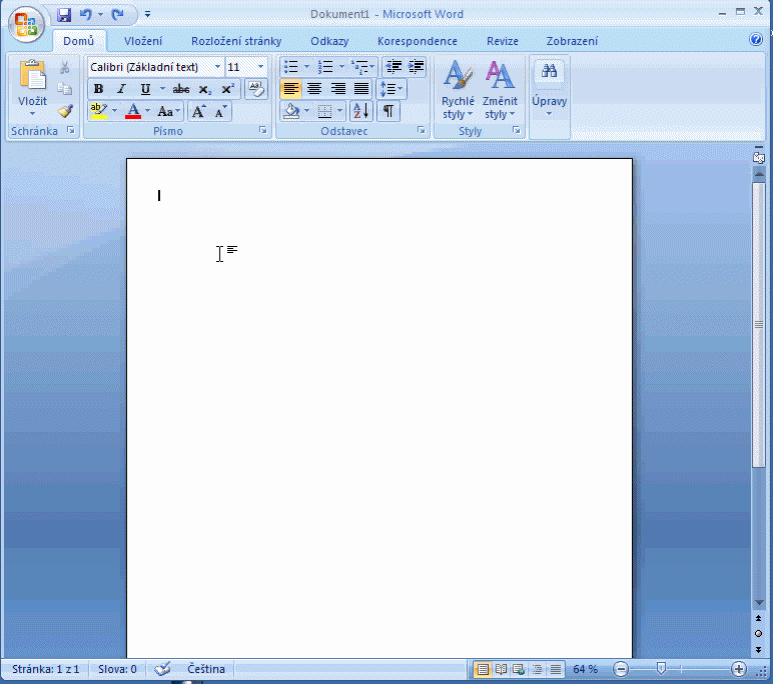Image resolution: width=773 pixels, height=685 pixels.
Task: Toggle Bold formatting
Action: click(x=99, y=89)
